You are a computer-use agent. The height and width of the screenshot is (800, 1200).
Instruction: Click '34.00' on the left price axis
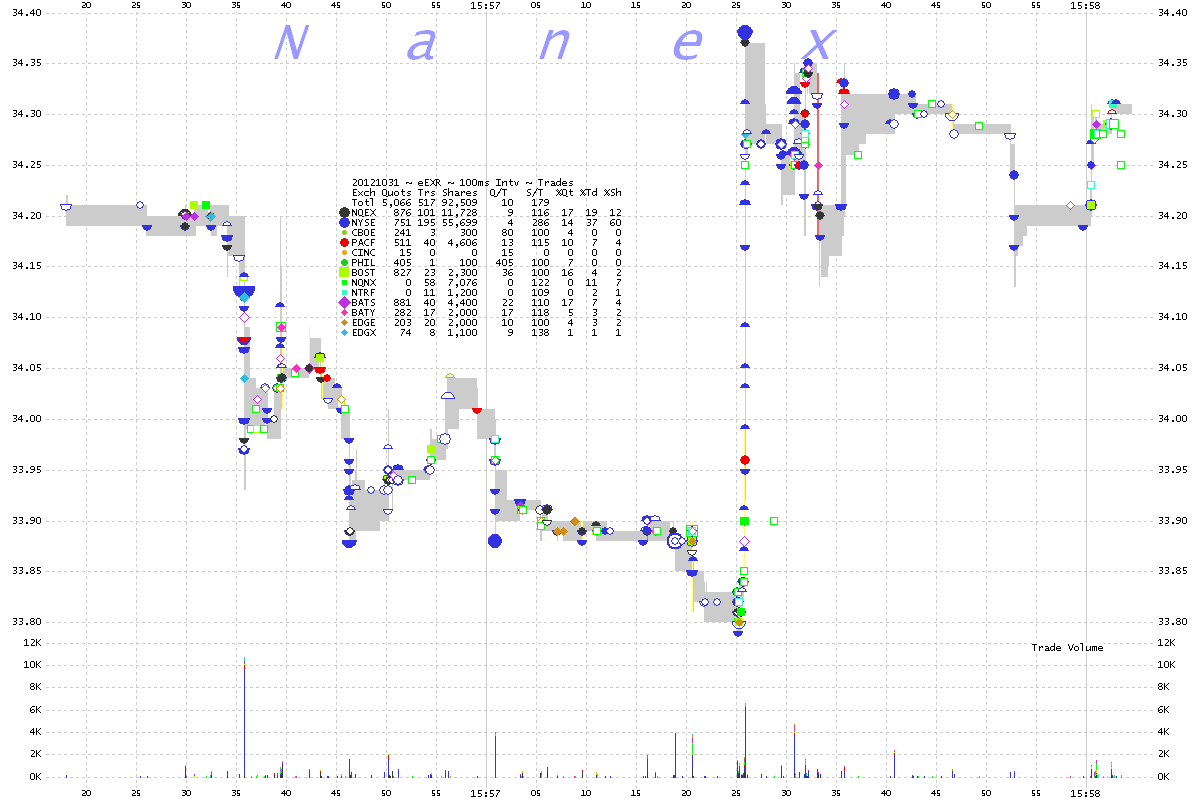(25, 418)
